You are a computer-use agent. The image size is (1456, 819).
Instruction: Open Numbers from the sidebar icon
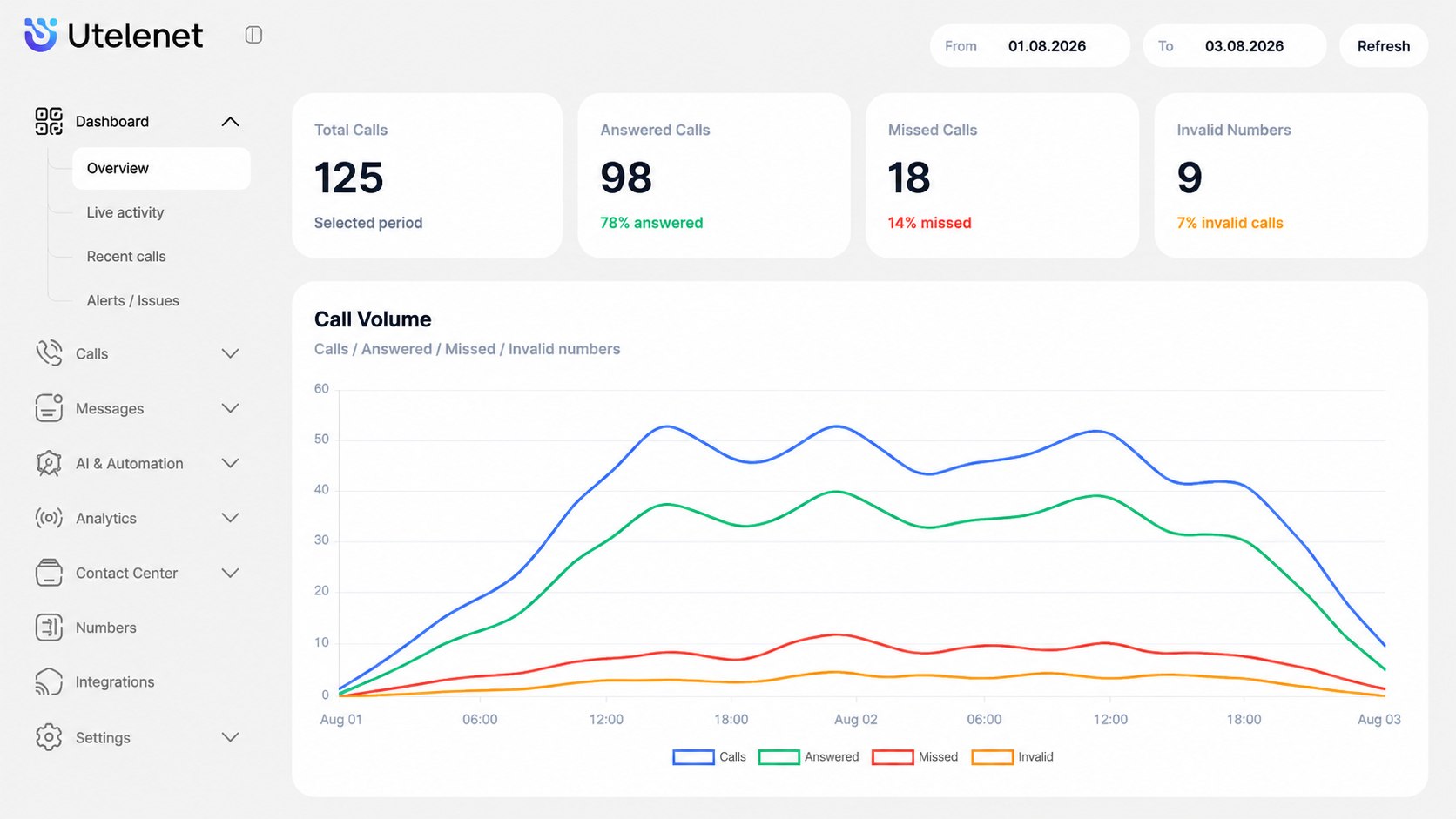(49, 628)
